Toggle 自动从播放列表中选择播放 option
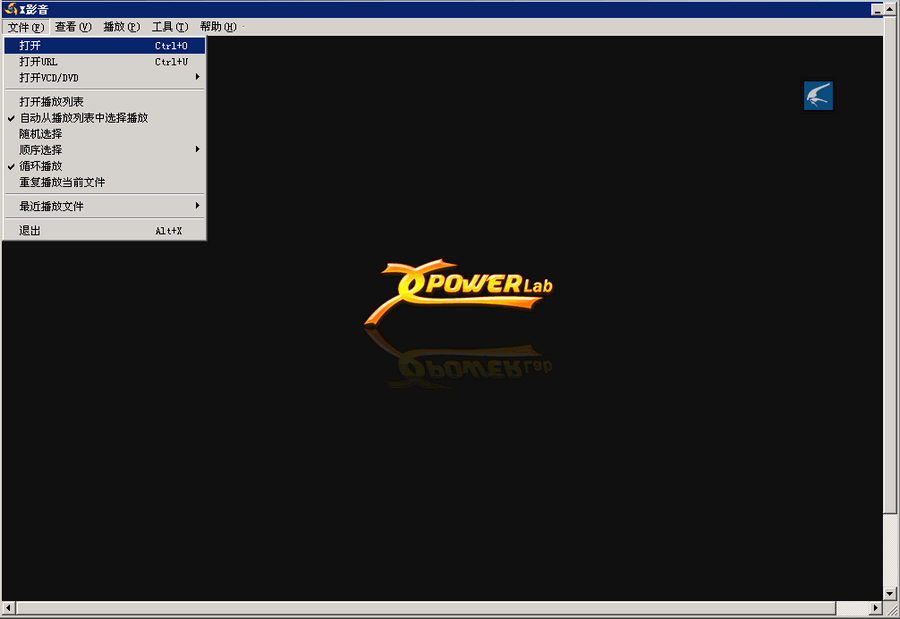The width and height of the screenshot is (900, 619). [x=104, y=118]
